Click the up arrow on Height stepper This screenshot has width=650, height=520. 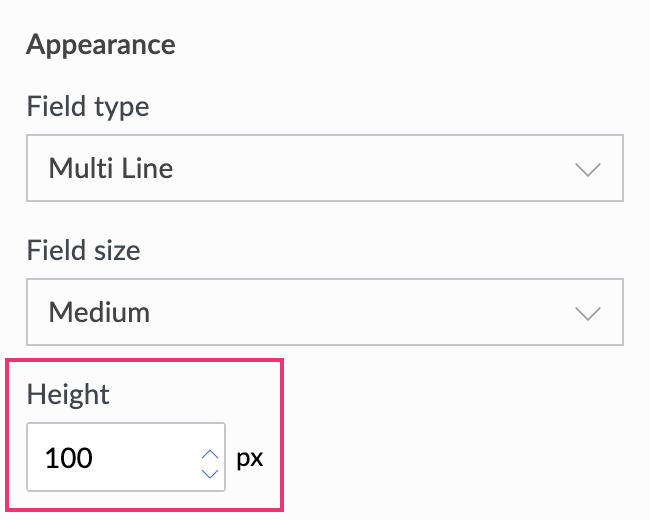point(210,452)
